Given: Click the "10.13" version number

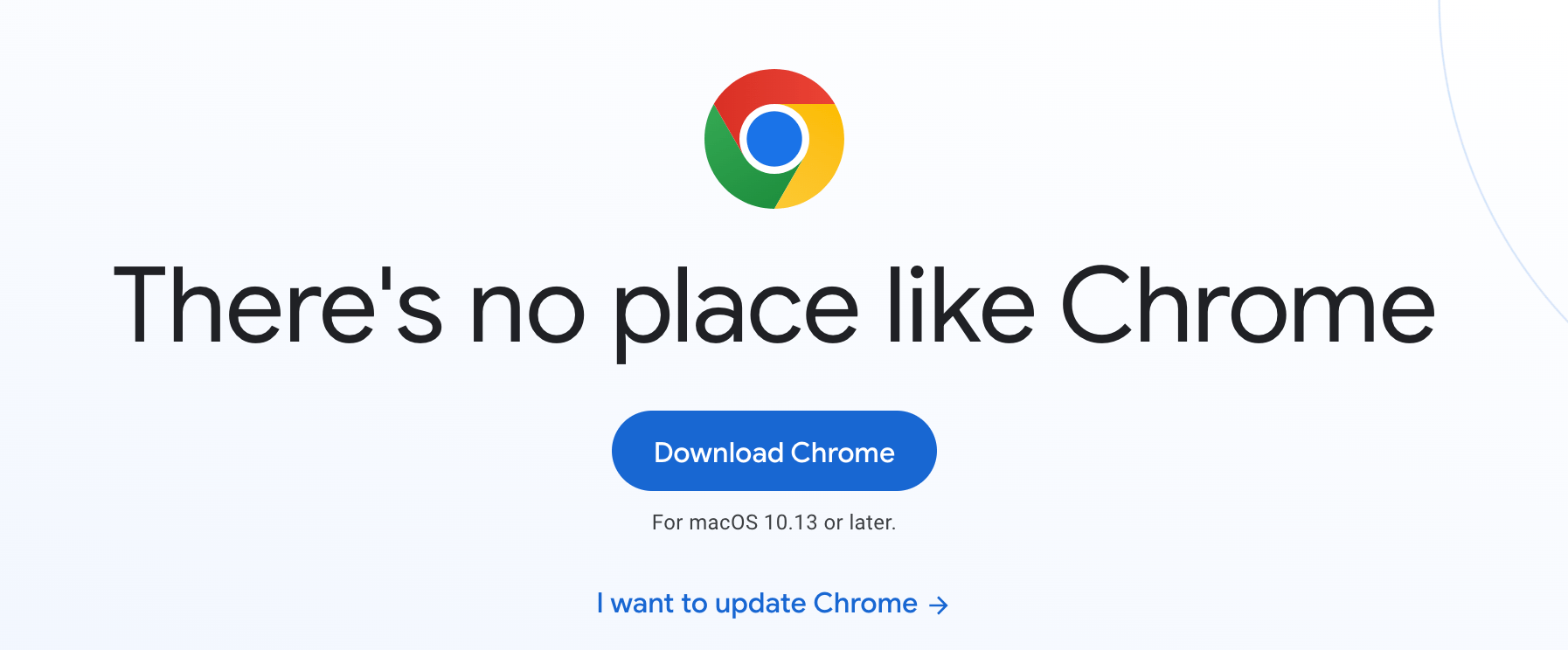Looking at the screenshot, I should (790, 522).
